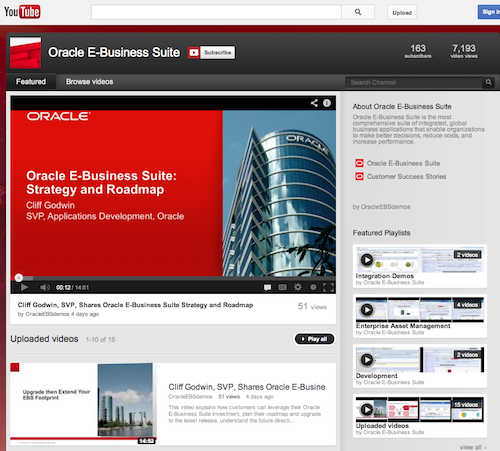Click the red YouTube subscribe icon

pyautogui.click(x=194, y=53)
